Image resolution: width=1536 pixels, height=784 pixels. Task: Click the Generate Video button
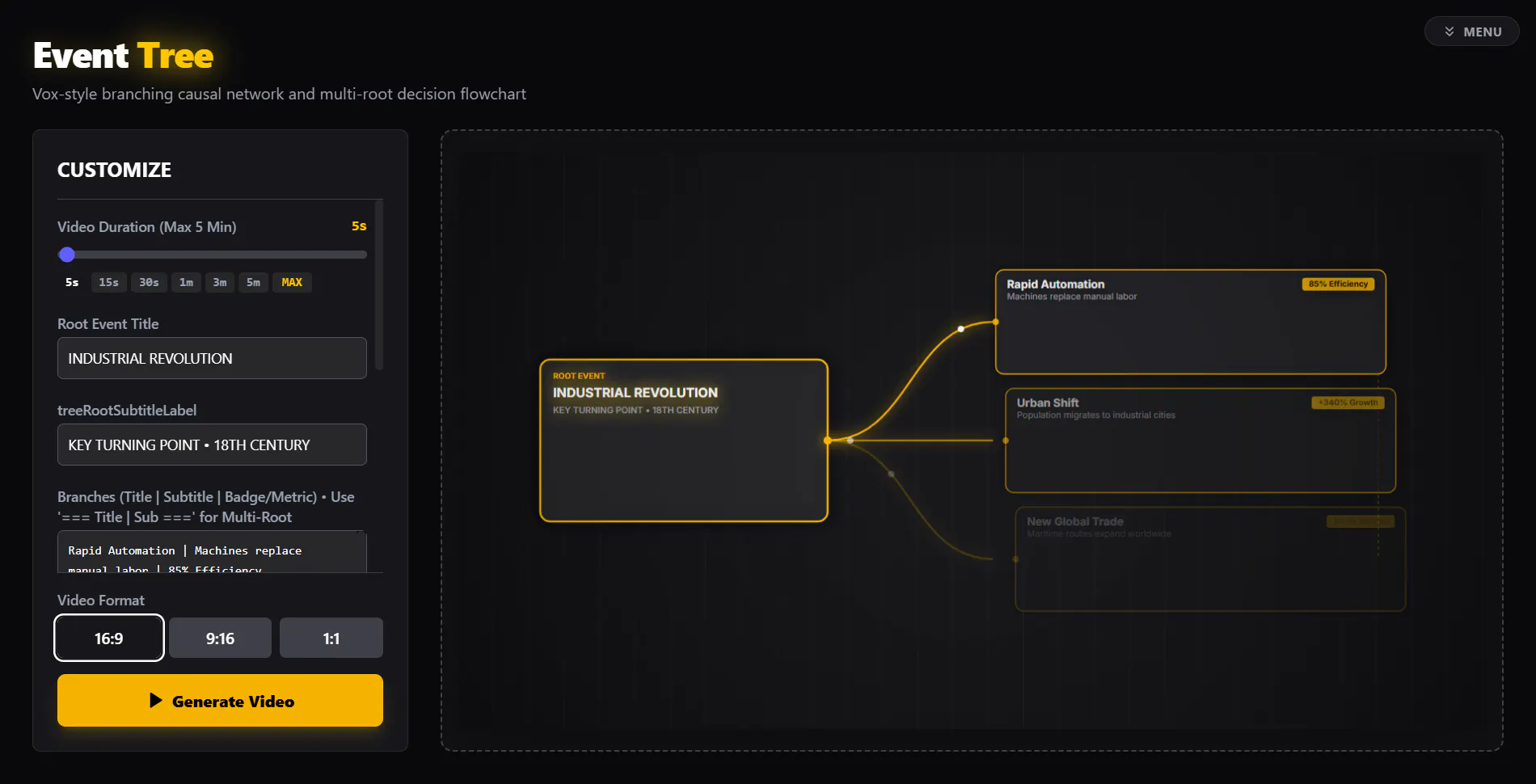coord(220,701)
